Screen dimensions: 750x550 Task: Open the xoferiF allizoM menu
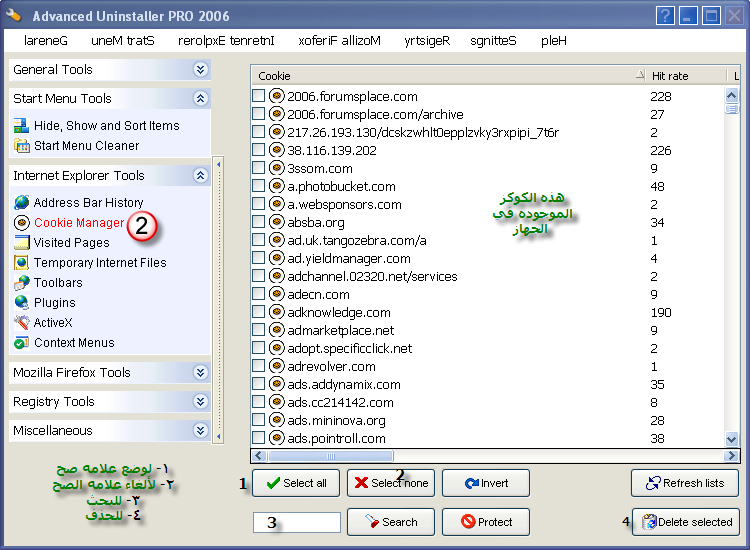[x=340, y=41]
